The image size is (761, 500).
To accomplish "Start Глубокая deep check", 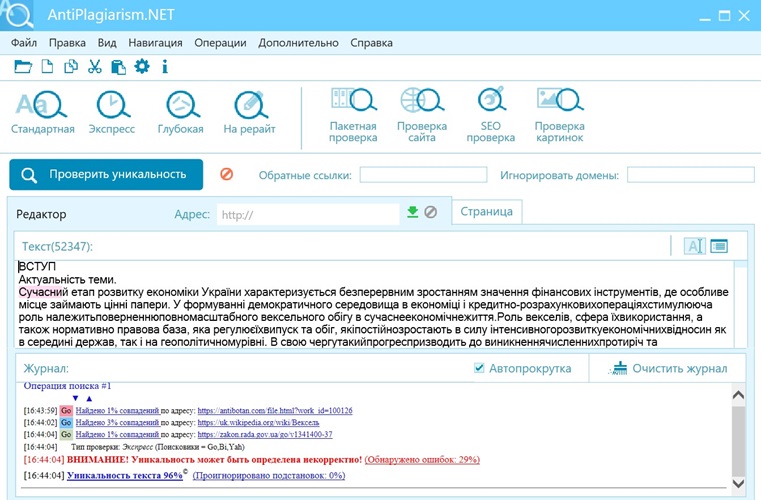I will pos(181,112).
